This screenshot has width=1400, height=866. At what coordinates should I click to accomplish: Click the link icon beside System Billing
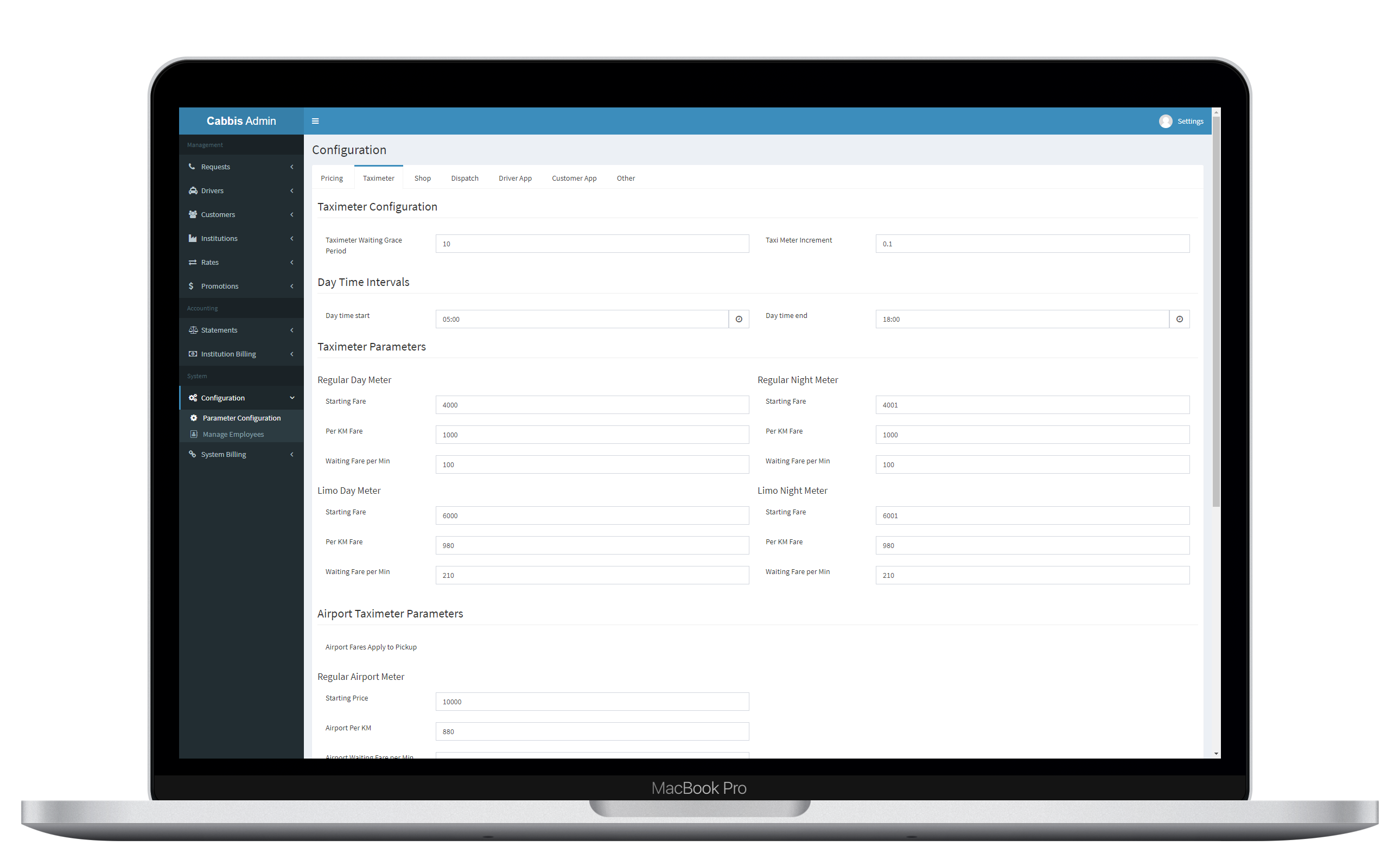click(x=193, y=454)
